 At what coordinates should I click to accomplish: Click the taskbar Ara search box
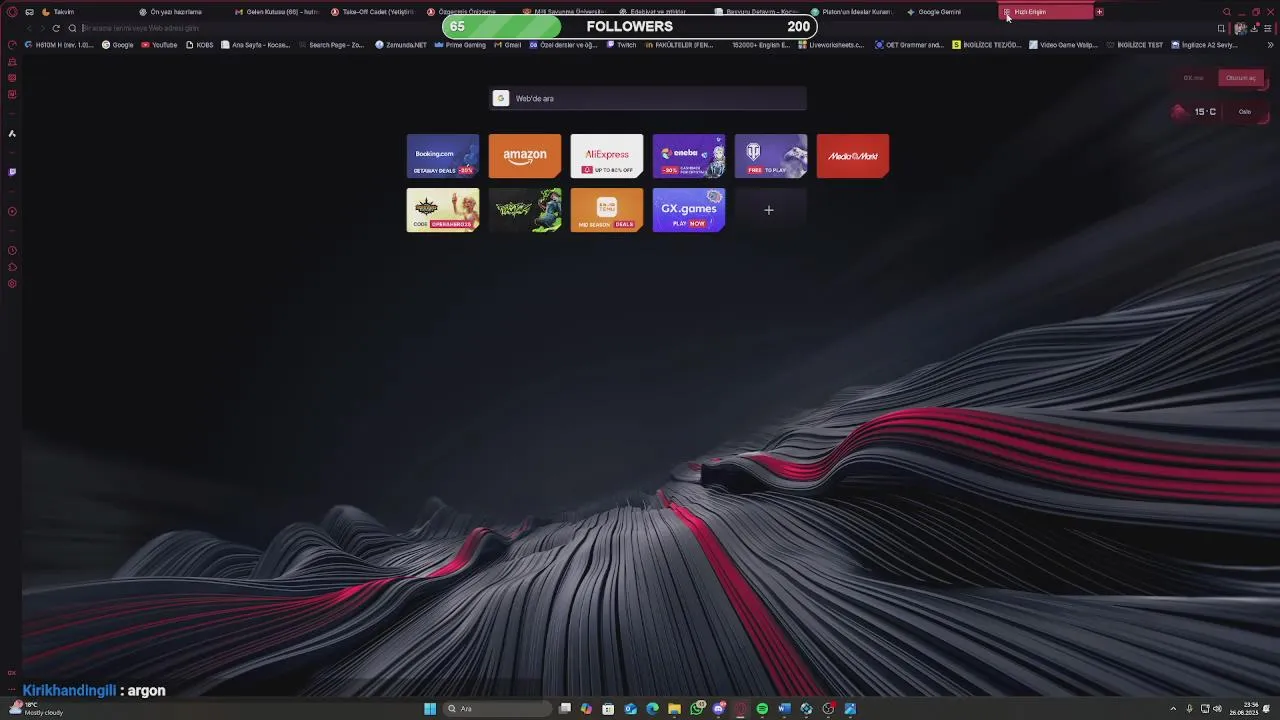496,709
